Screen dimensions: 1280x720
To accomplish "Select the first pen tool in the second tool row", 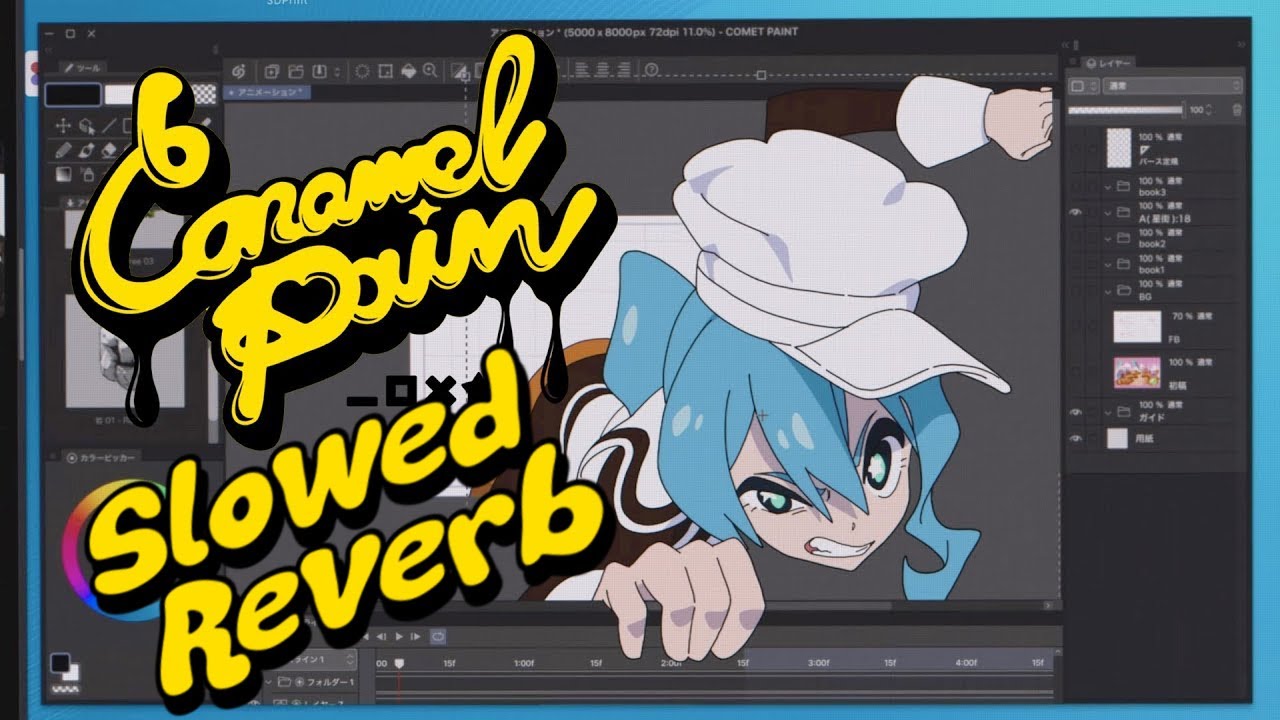I will tap(63, 150).
